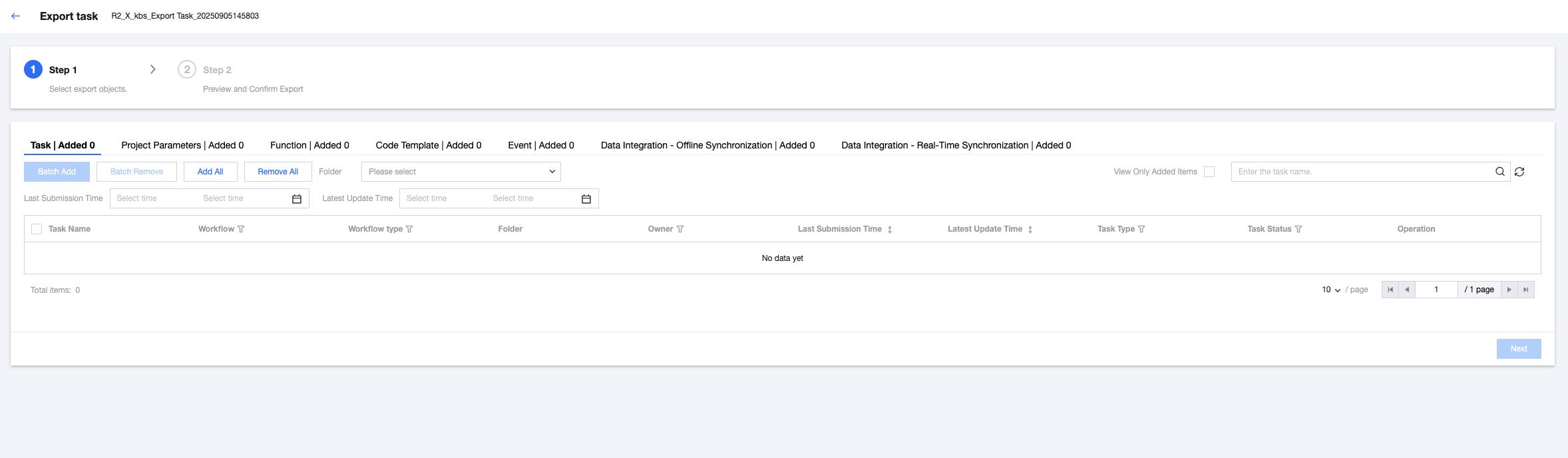This screenshot has width=1568, height=458.
Task: Open the Last Submission Time calendar icon
Action: [297, 198]
